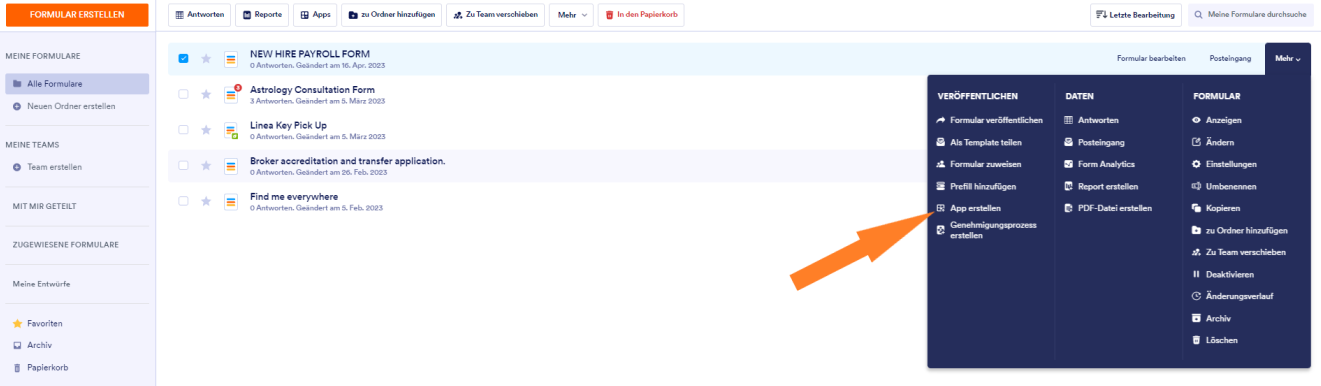This screenshot has width=1321, height=386.
Task: Choose App erstellen from menu
Action: coord(967,208)
